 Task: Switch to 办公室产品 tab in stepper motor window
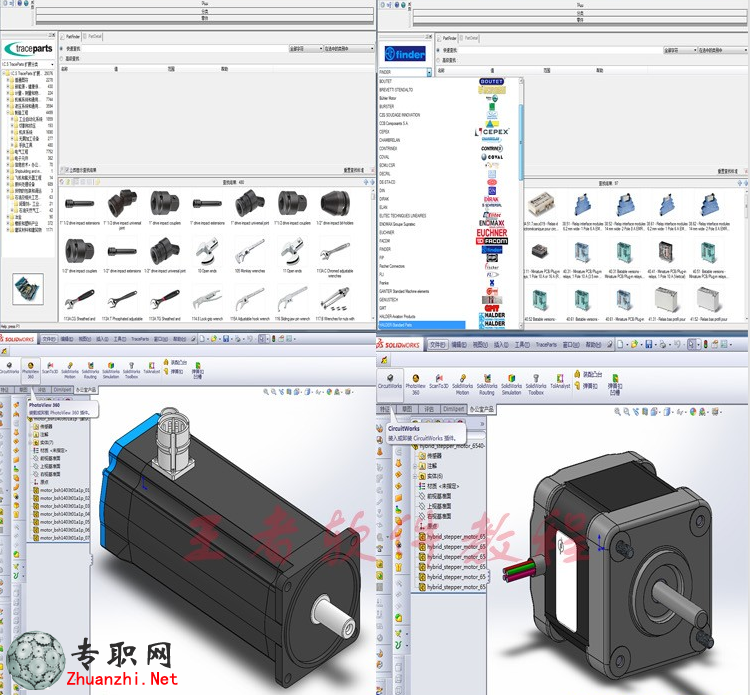click(481, 409)
